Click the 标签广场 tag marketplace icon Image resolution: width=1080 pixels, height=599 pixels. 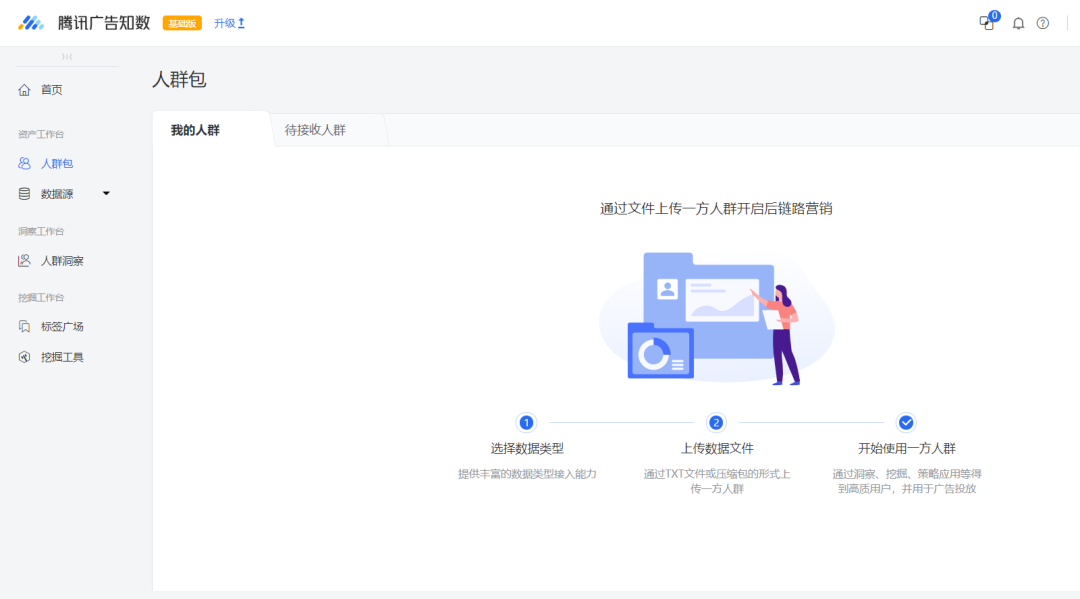(24, 326)
